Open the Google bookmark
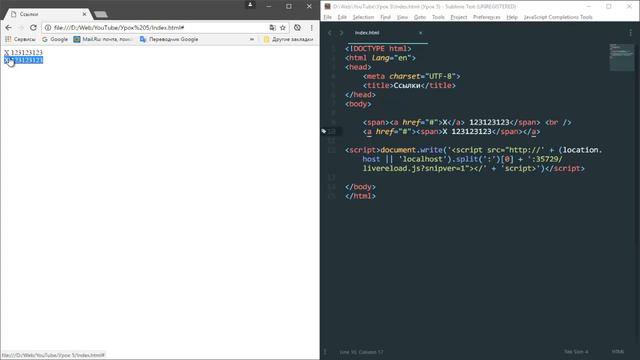The width and height of the screenshot is (640, 360). click(55, 39)
